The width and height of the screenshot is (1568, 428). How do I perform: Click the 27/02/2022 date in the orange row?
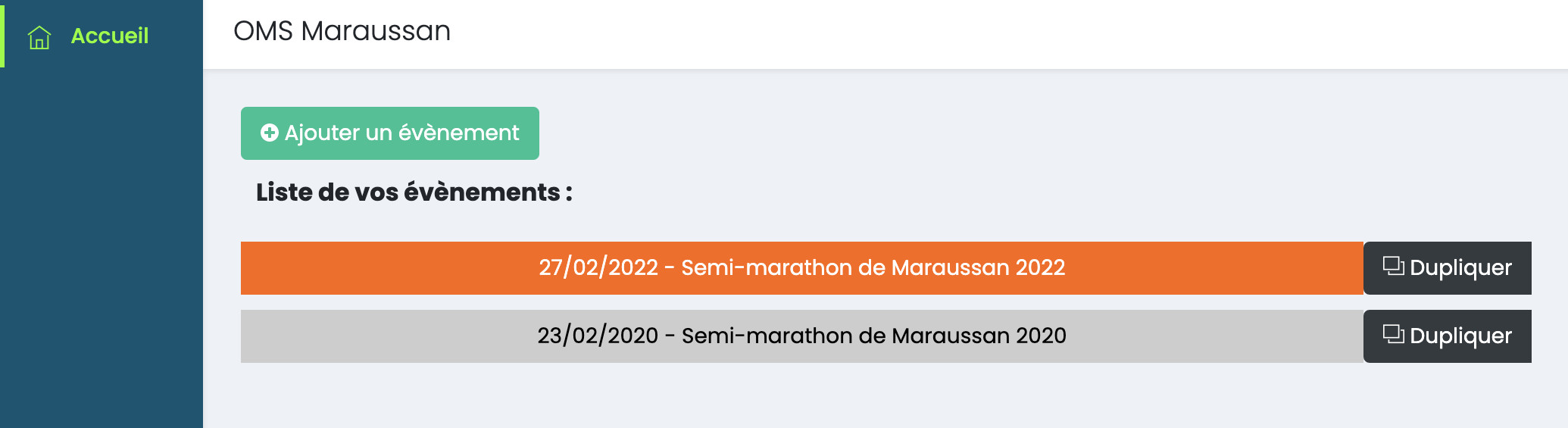click(x=598, y=268)
